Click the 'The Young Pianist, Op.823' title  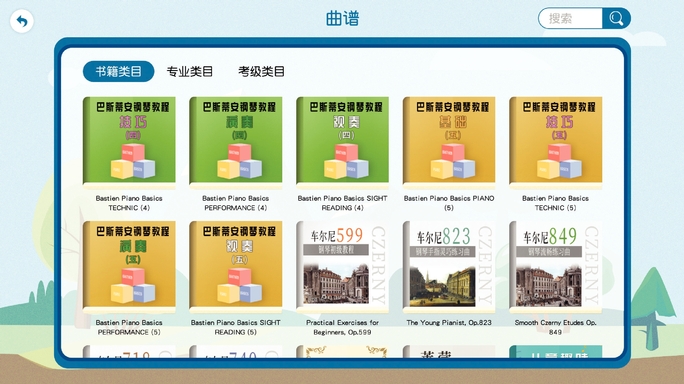[449, 322]
